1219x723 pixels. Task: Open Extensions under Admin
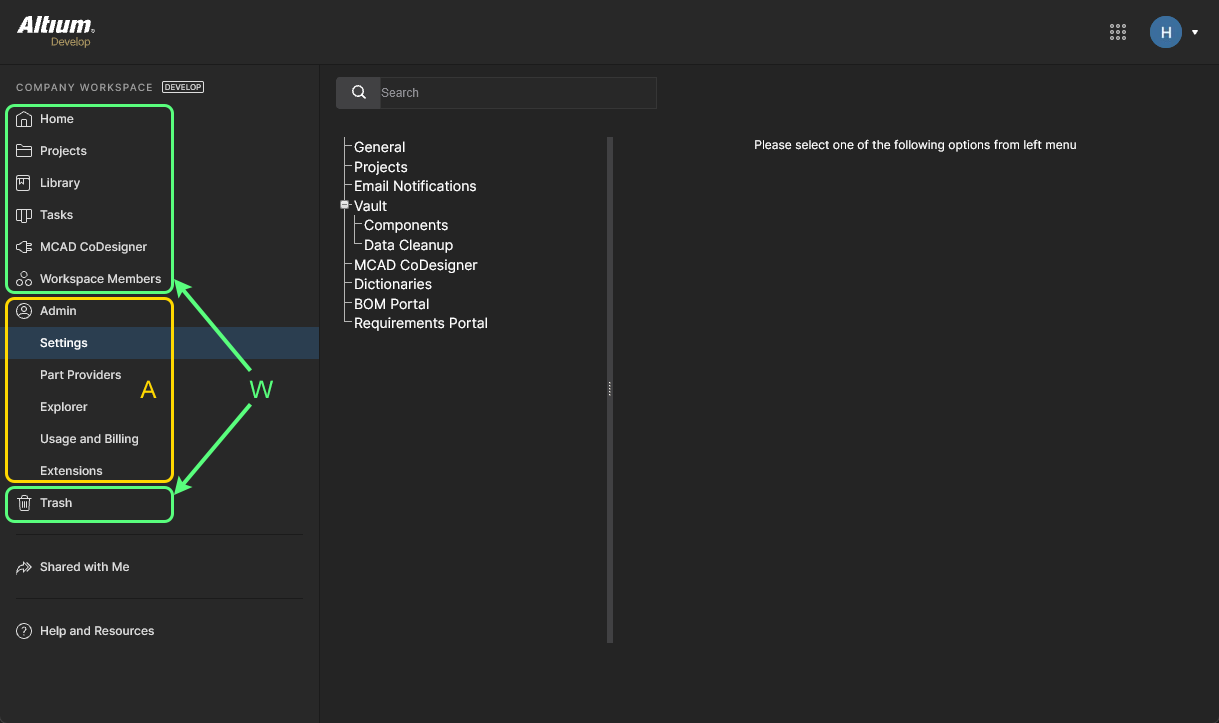coord(71,471)
